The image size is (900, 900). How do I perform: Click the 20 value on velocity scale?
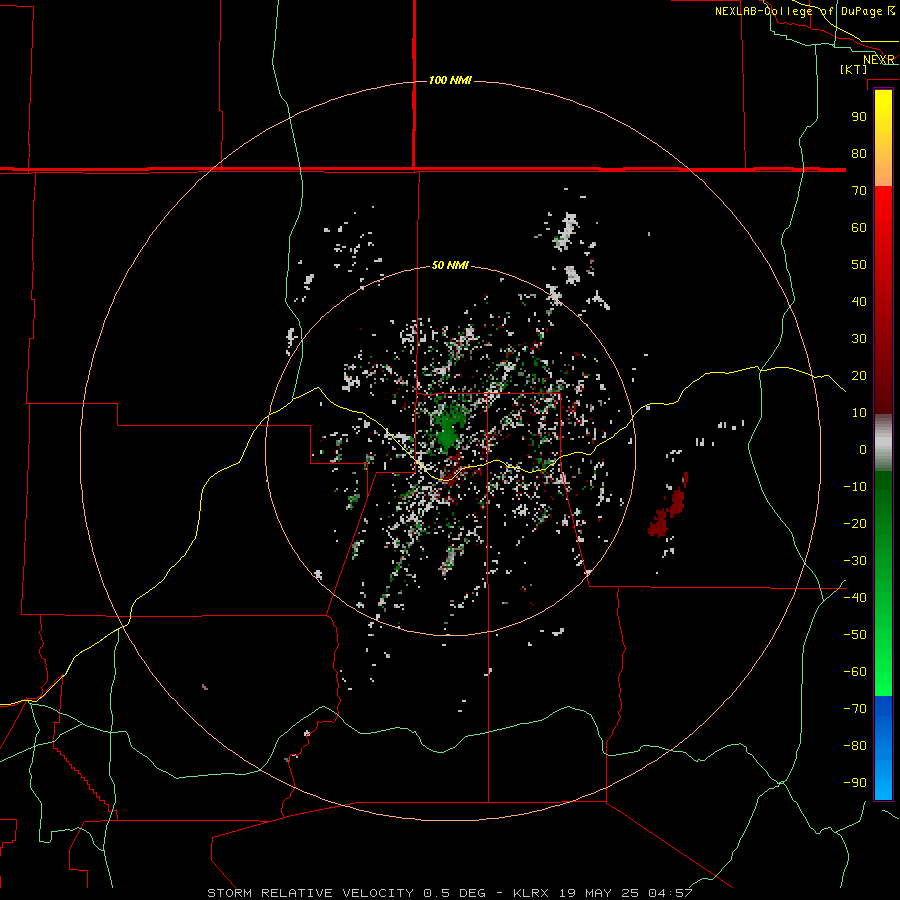[x=859, y=375]
